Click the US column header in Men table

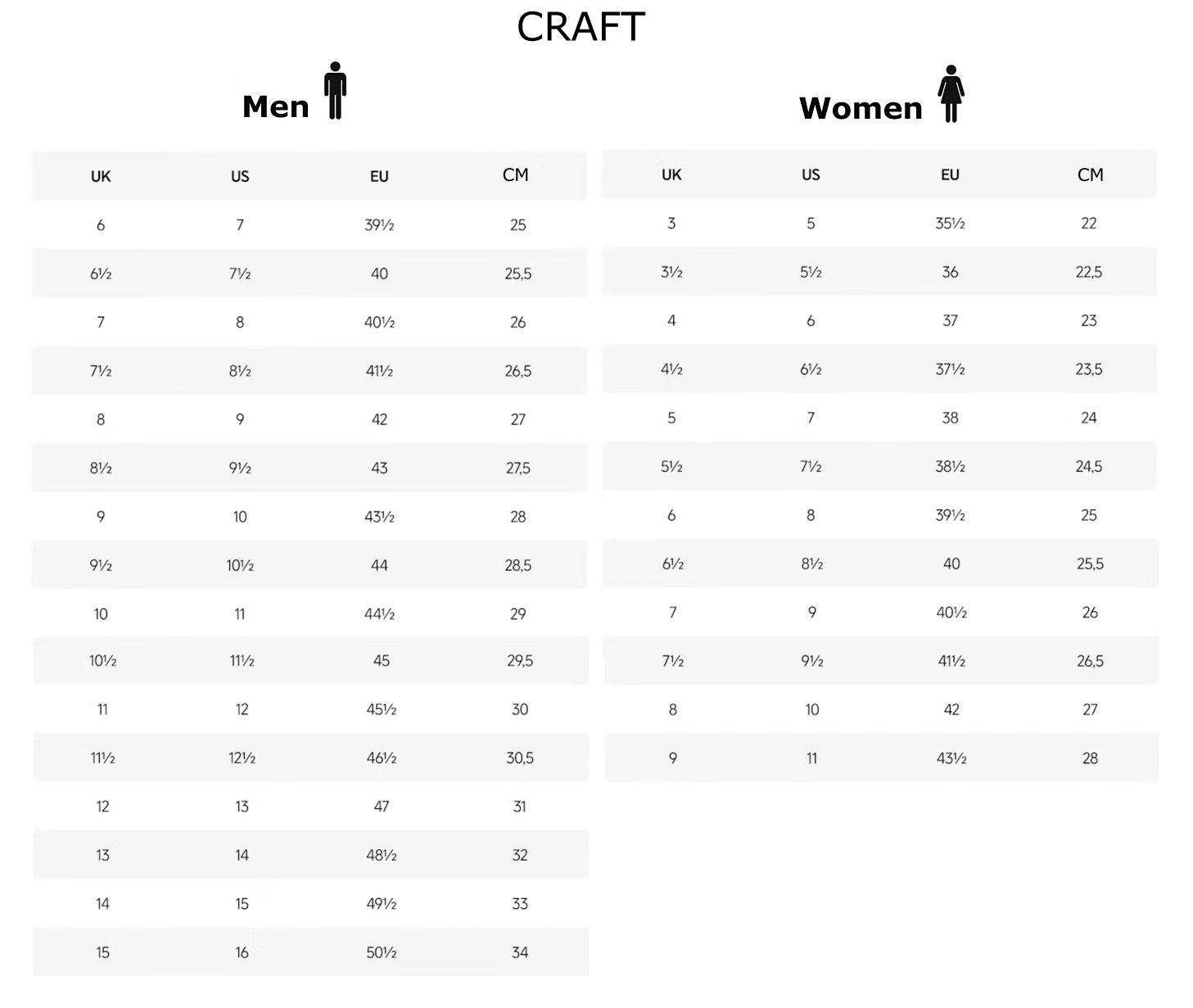[240, 176]
